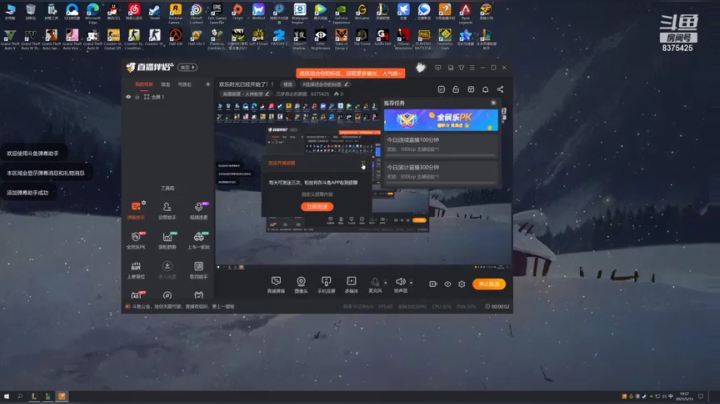This screenshot has height=404, width=720.
Task: Open the Windows Start menu
Action: pyautogui.click(x=6, y=396)
